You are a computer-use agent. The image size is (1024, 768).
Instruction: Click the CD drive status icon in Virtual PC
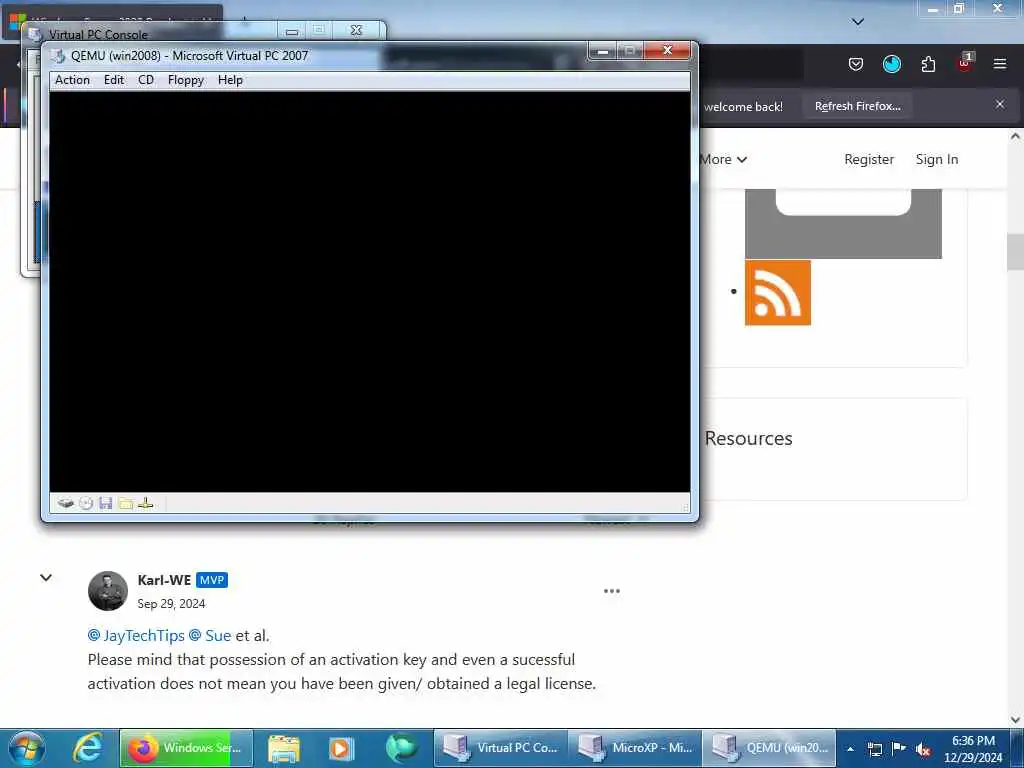tap(86, 503)
